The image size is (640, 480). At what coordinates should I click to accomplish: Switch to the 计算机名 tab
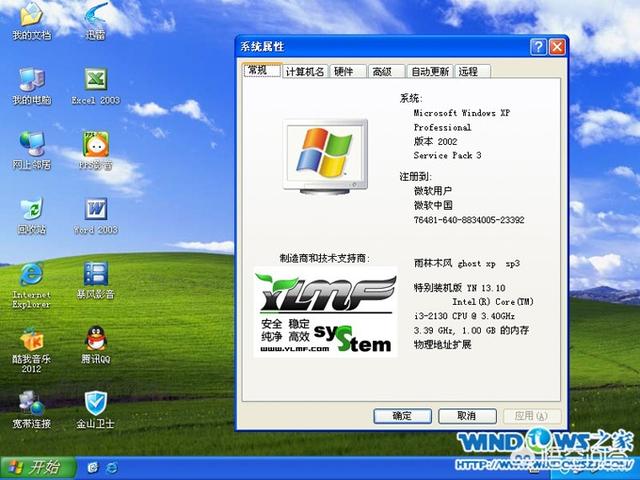tap(304, 72)
